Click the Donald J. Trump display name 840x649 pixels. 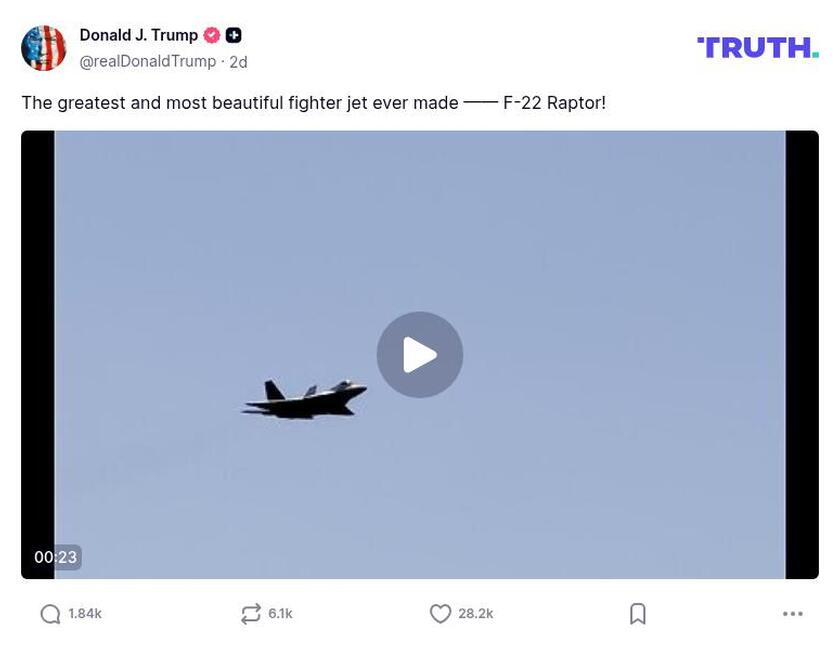pyautogui.click(x=140, y=34)
